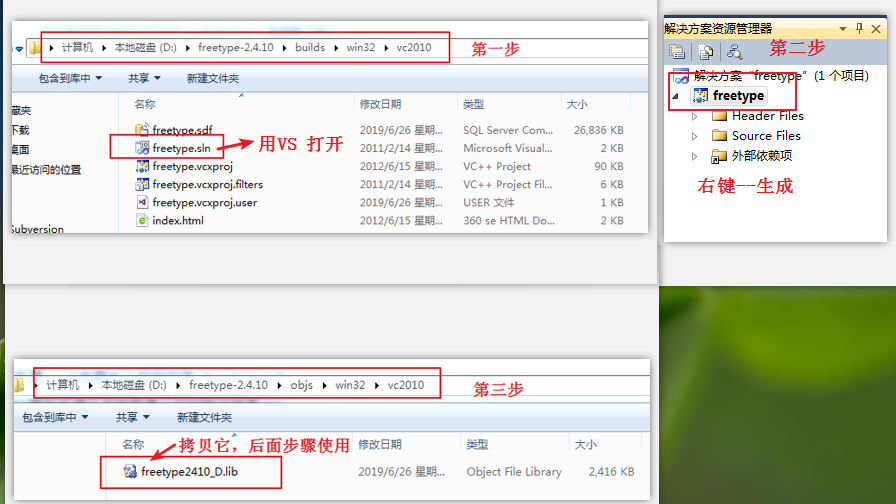Select the freetype.sdf file icon
The image size is (896, 504).
point(142,130)
